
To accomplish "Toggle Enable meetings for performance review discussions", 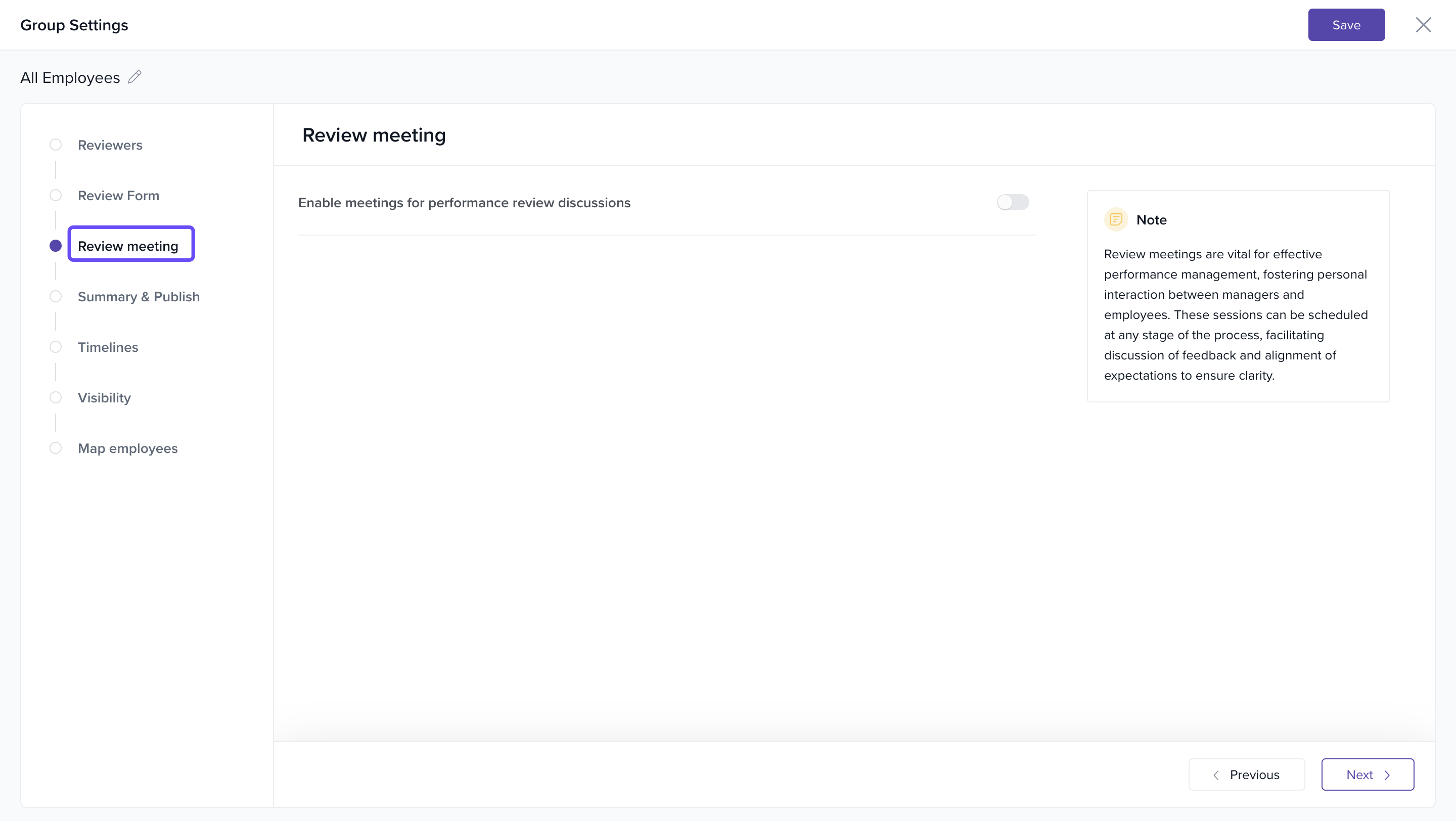I will tap(1012, 202).
